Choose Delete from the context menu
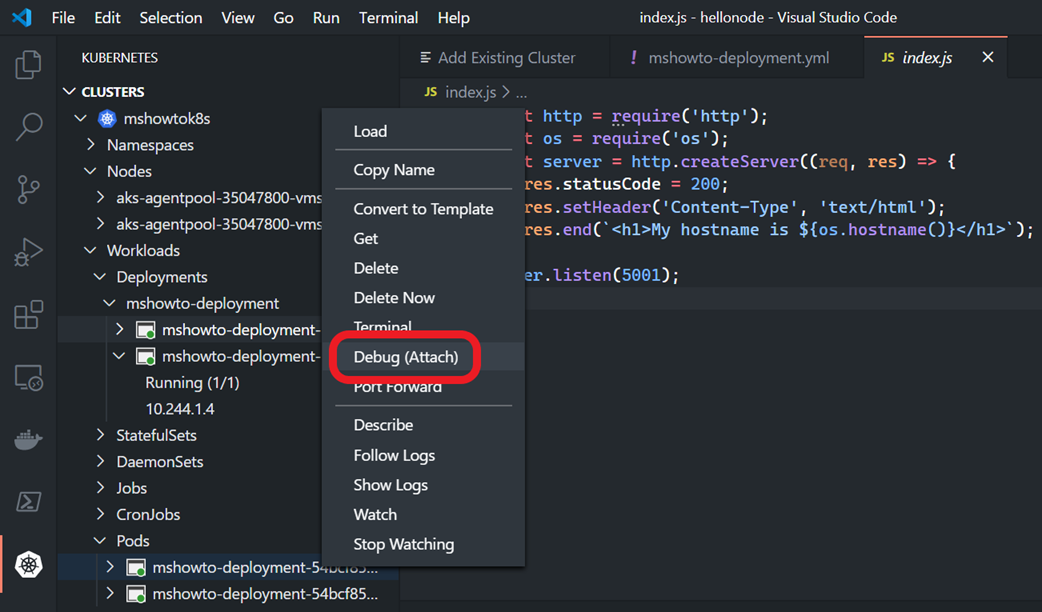The height and width of the screenshot is (612, 1042). pos(423,268)
